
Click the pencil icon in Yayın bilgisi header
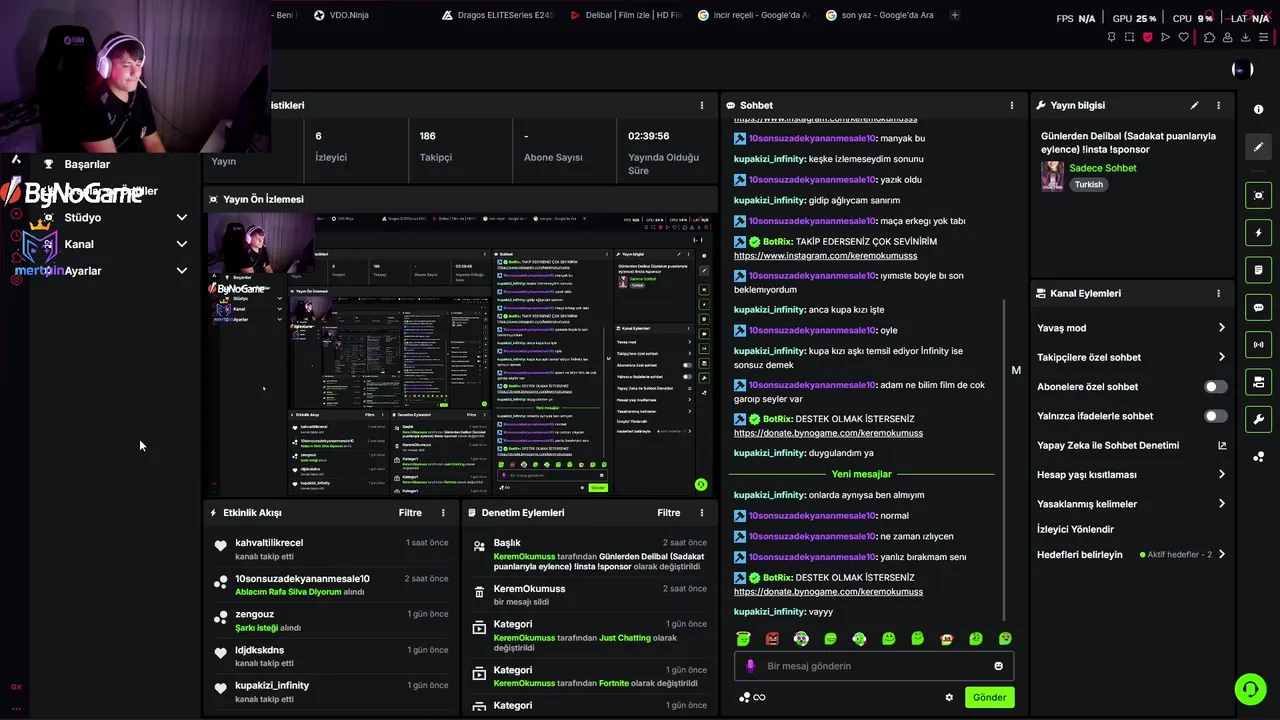click(1194, 105)
